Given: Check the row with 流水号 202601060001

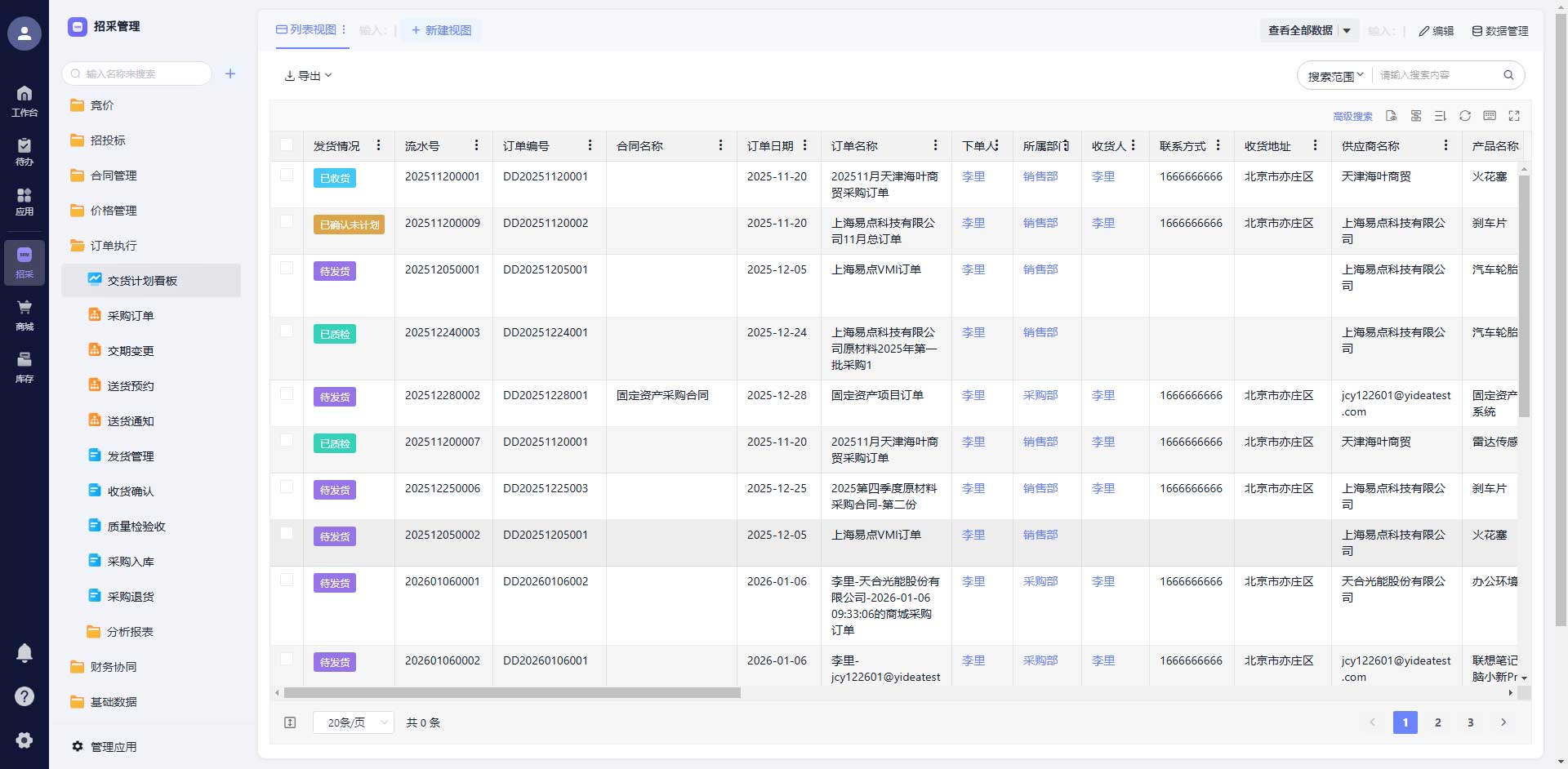Looking at the screenshot, I should (287, 580).
